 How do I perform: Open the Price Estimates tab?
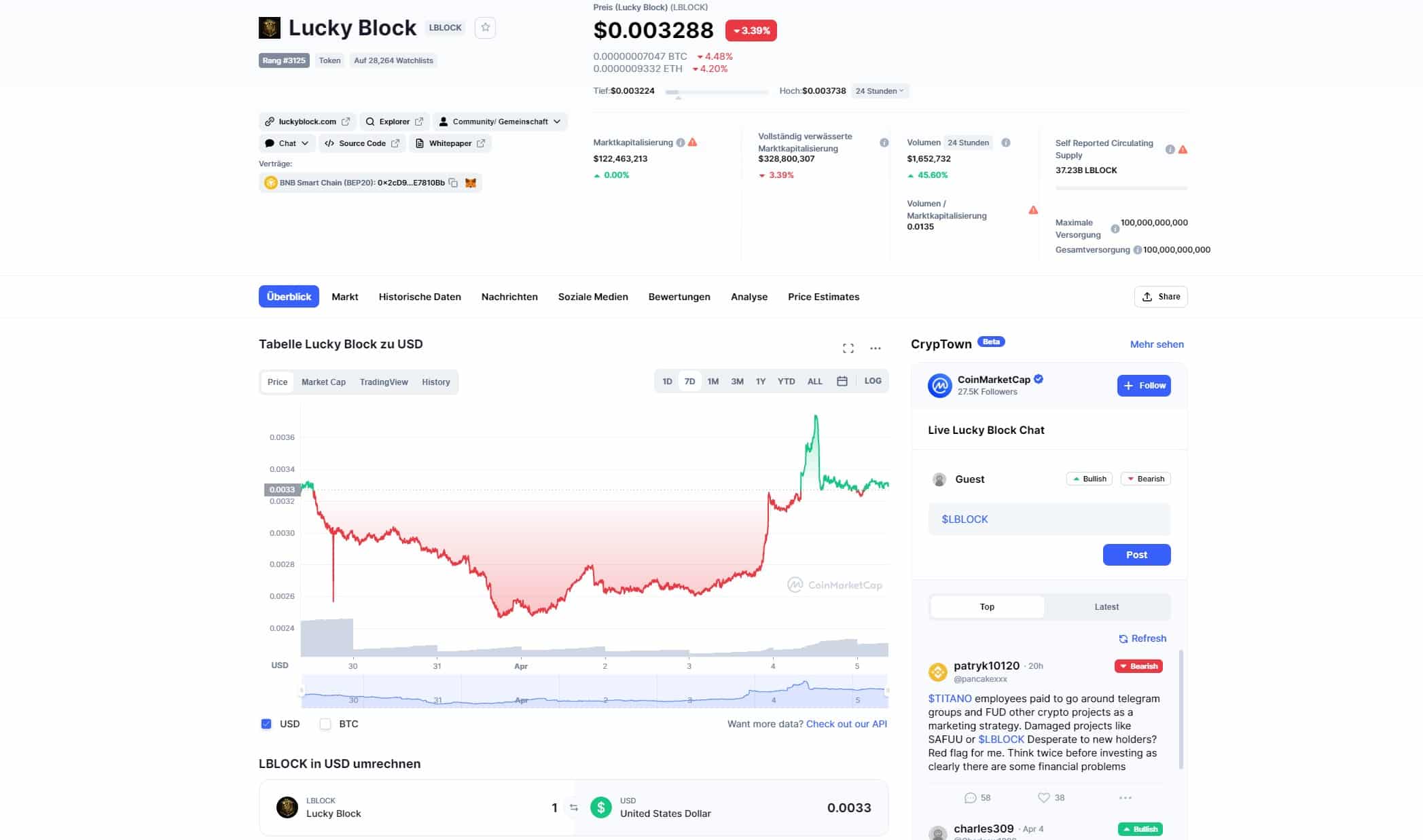pyautogui.click(x=823, y=297)
